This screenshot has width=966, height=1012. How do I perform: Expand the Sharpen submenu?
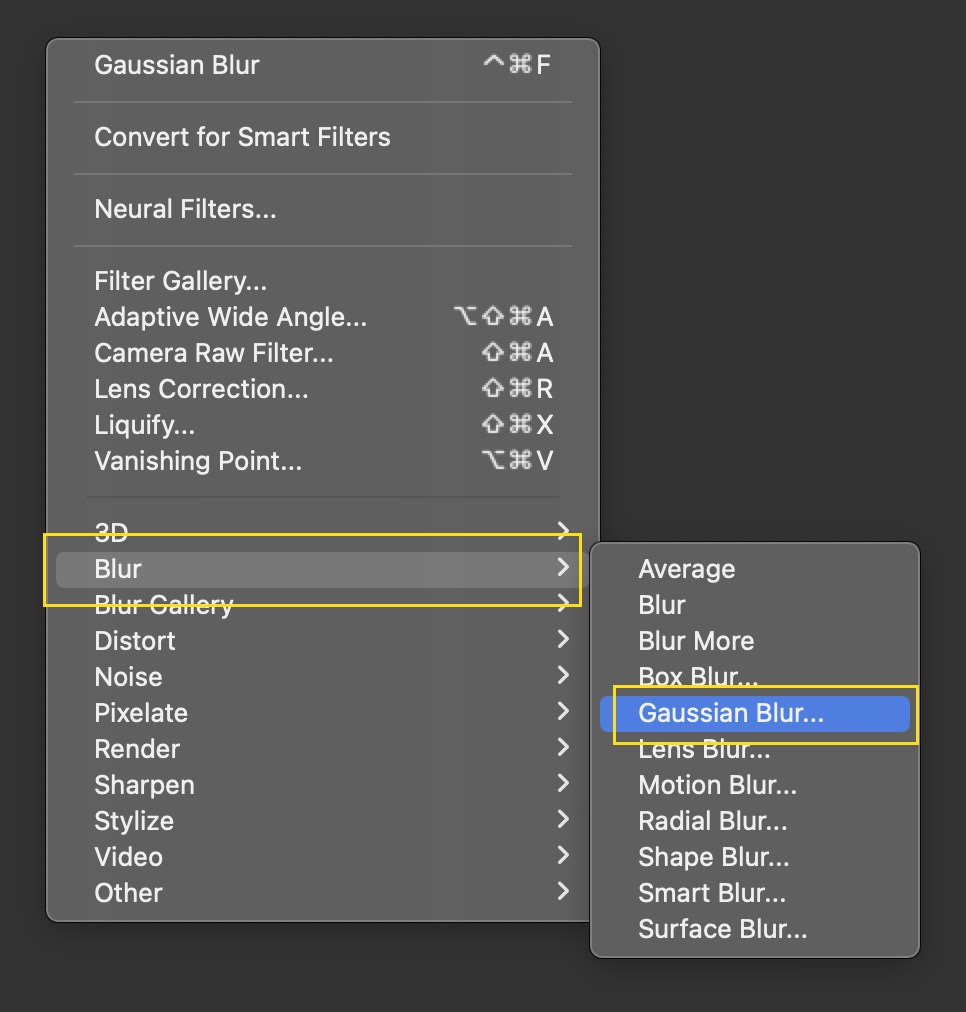[563, 784]
